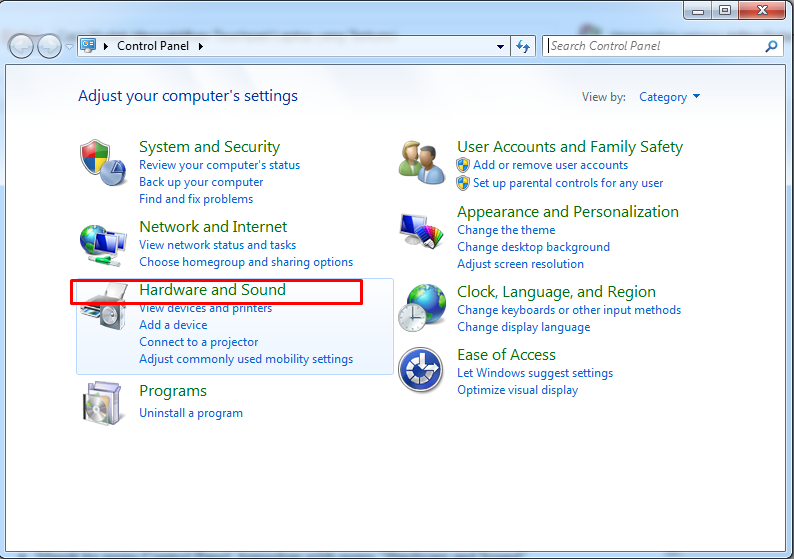794x559 pixels.
Task: Click the shield icon beside Add or remove user accounts
Action: pos(463,165)
